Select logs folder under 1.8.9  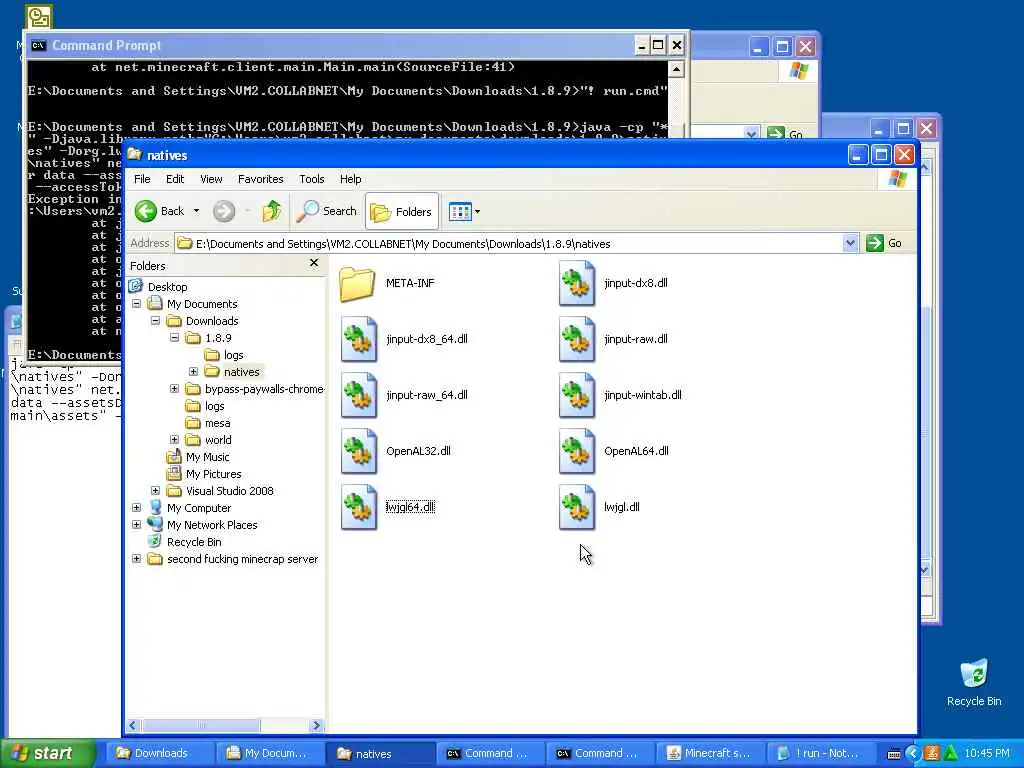pyautogui.click(x=233, y=355)
